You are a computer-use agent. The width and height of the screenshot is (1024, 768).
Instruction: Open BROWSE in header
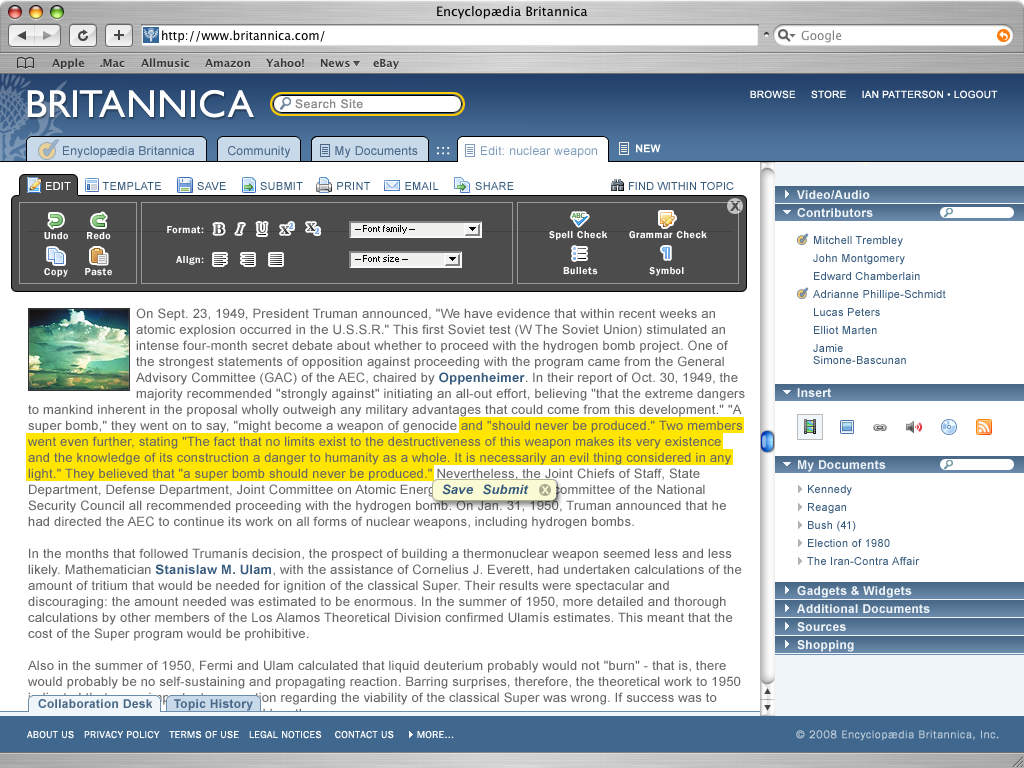773,94
